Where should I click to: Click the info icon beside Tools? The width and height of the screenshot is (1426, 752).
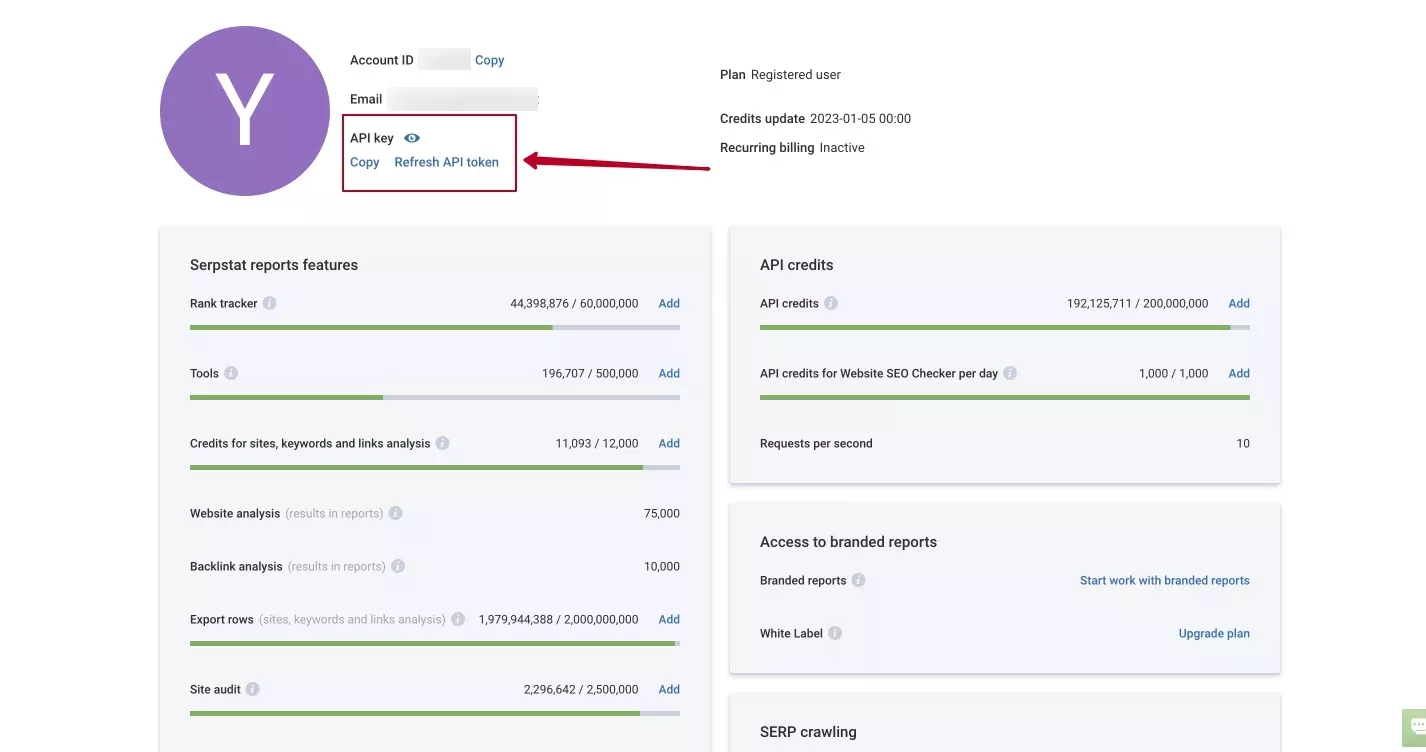click(x=231, y=373)
